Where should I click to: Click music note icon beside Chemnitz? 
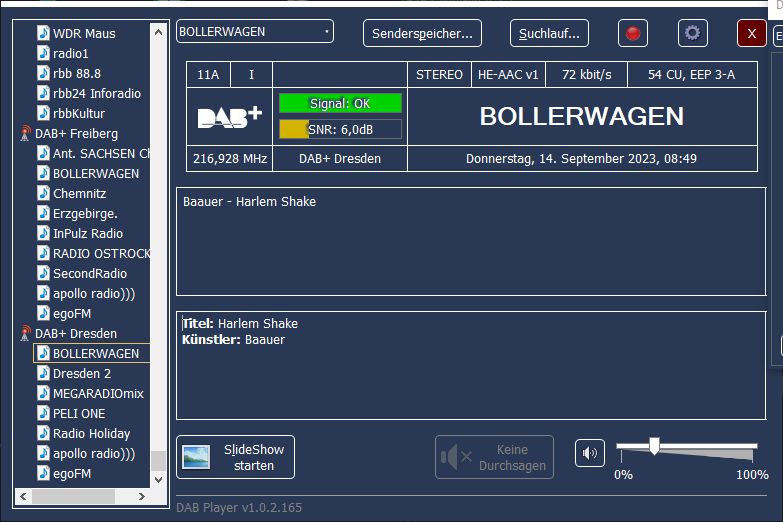click(43, 193)
